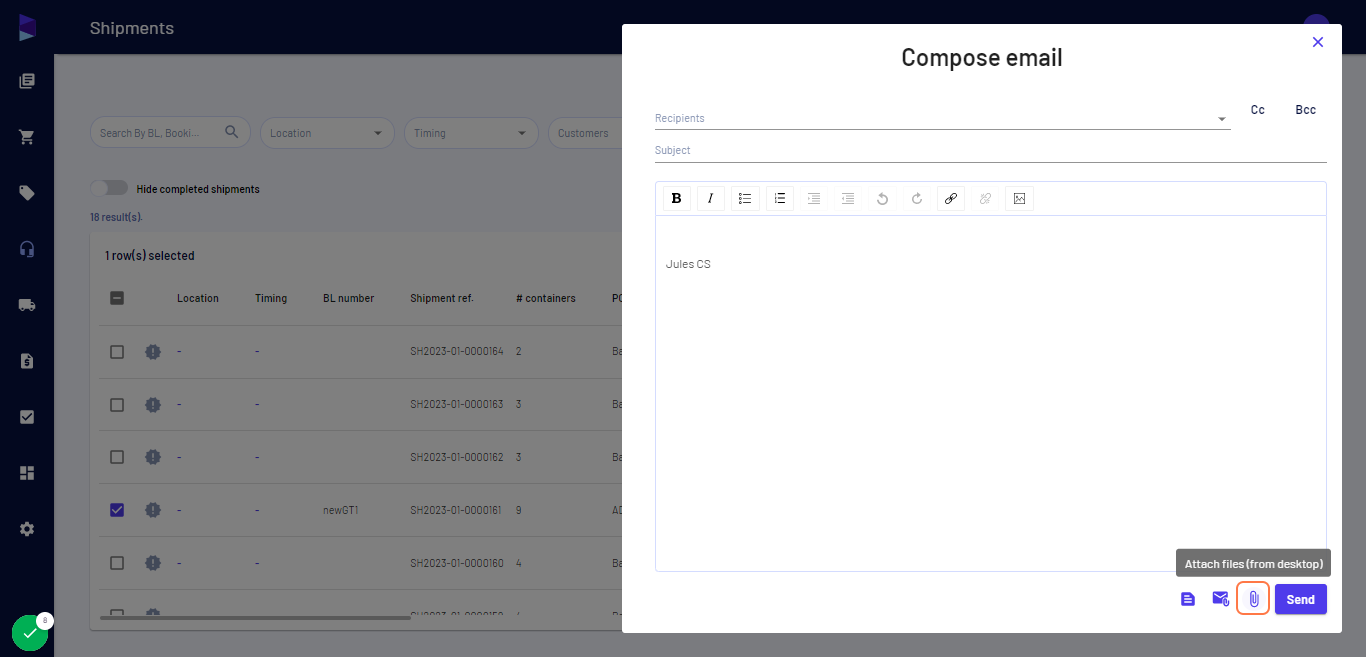The height and width of the screenshot is (657, 1366).
Task: Attach files from desktop with paperclip icon
Action: [x=1254, y=599]
